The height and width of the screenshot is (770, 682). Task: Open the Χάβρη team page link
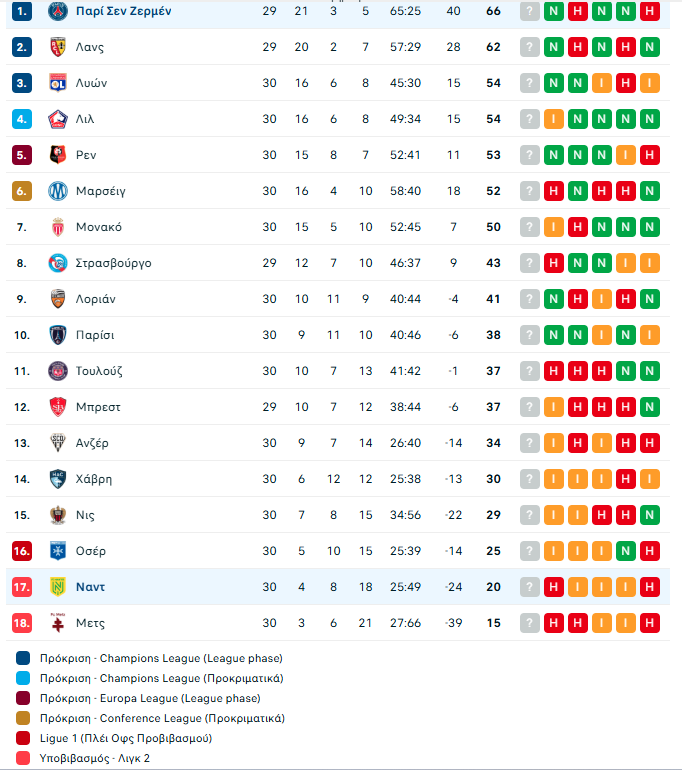pyautogui.click(x=94, y=479)
